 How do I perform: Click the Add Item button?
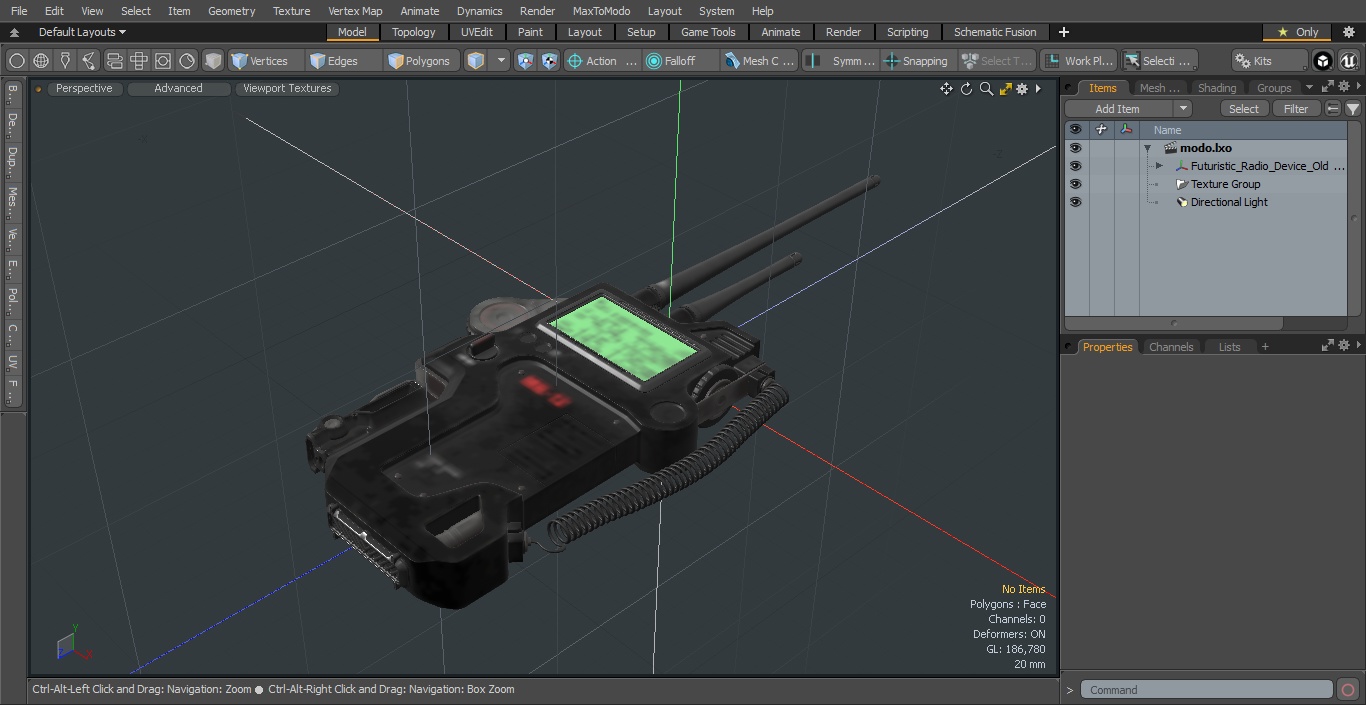(x=1118, y=109)
